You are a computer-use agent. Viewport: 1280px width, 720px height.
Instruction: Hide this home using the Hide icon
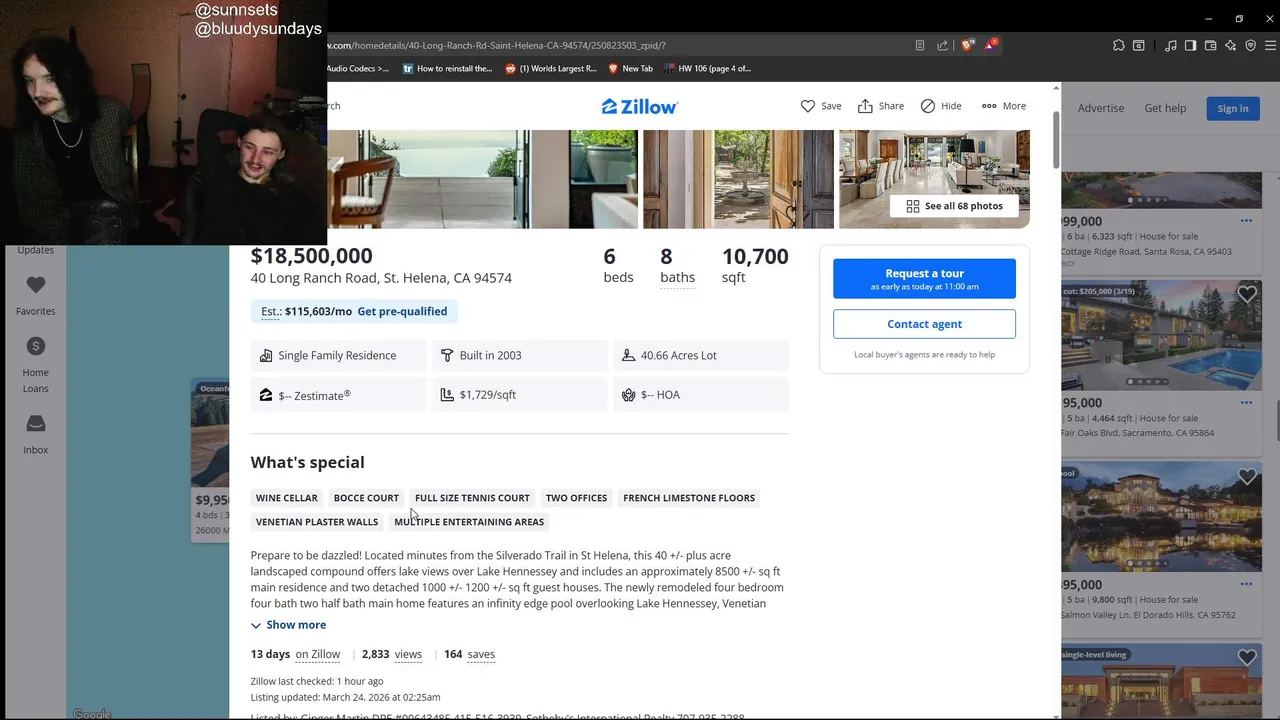coord(941,106)
